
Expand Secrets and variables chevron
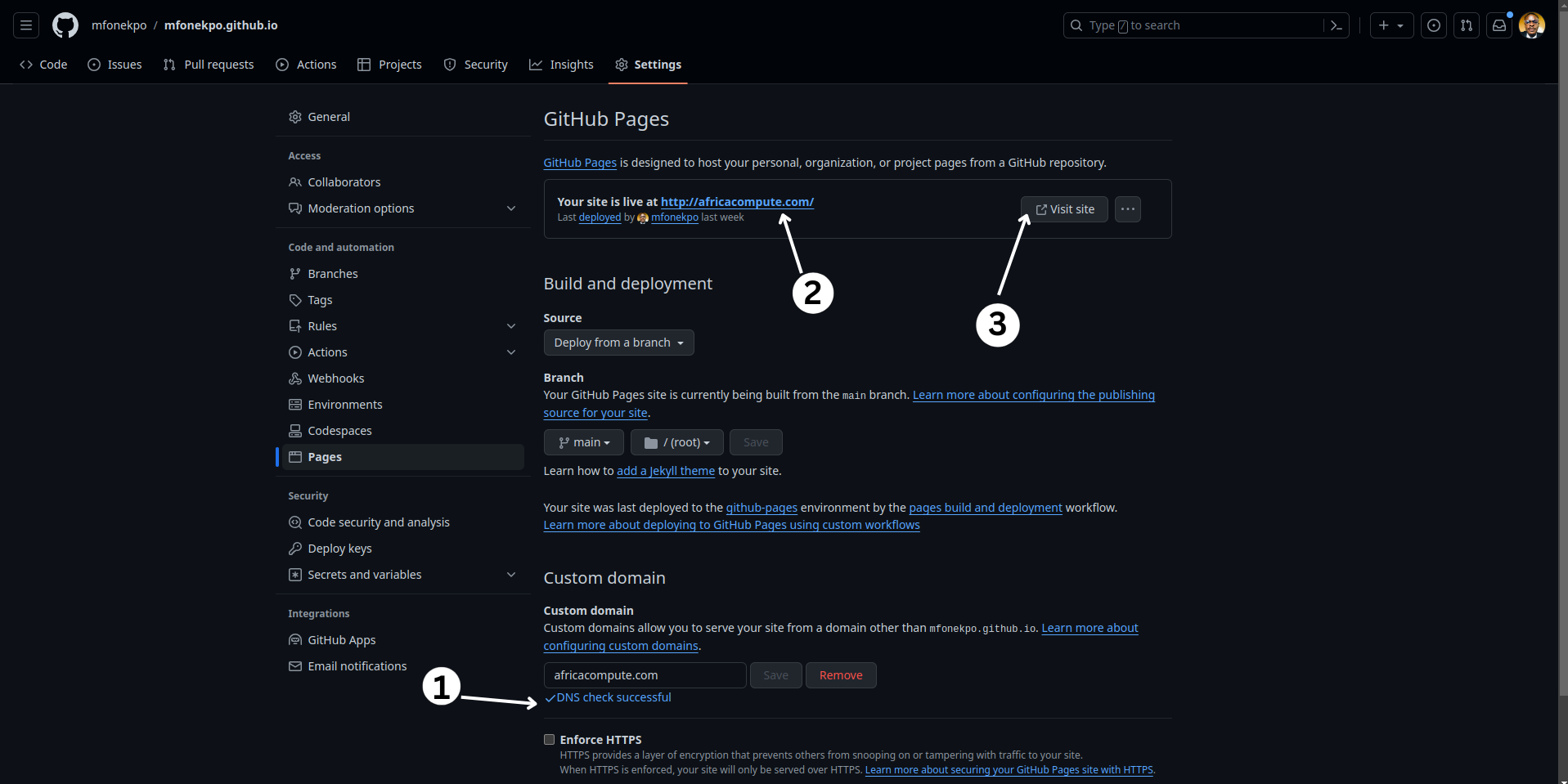[511, 575]
